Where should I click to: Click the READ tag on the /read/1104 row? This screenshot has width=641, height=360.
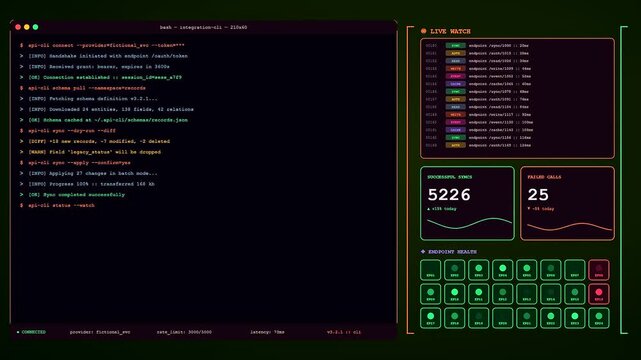tap(455, 107)
